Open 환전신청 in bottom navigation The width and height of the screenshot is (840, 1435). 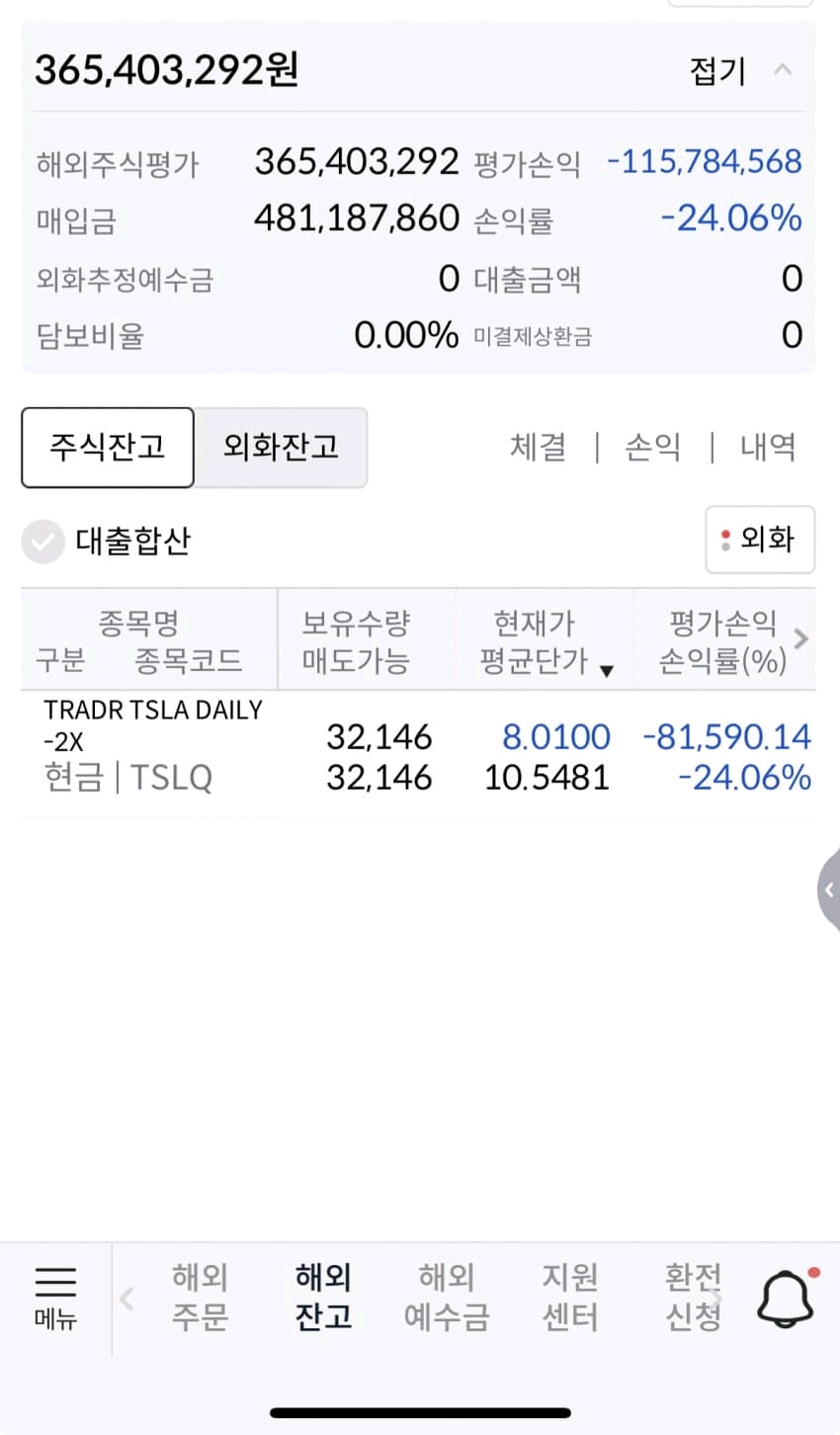(x=692, y=1297)
